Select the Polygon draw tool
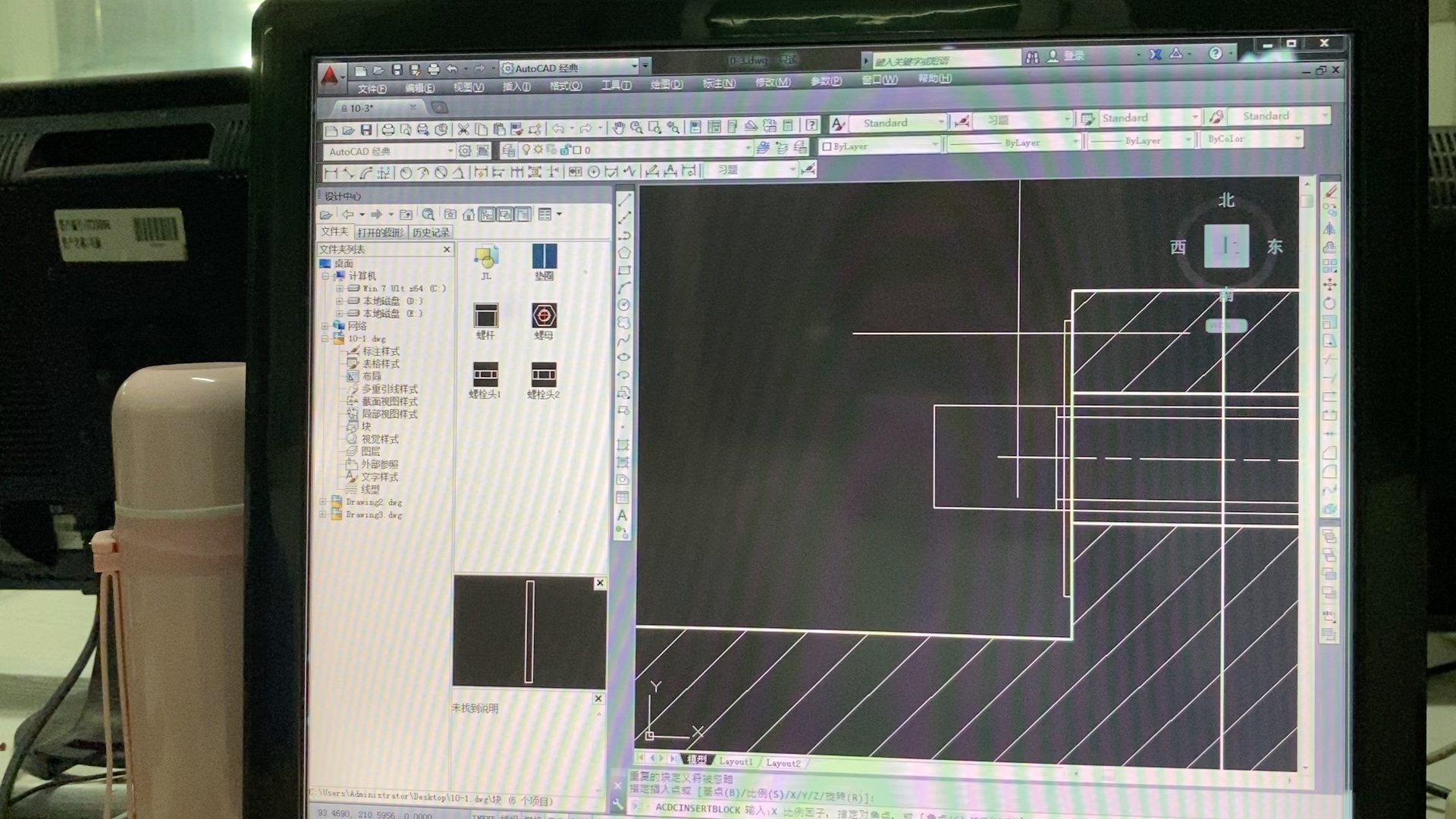The height and width of the screenshot is (819, 1456). (x=624, y=253)
